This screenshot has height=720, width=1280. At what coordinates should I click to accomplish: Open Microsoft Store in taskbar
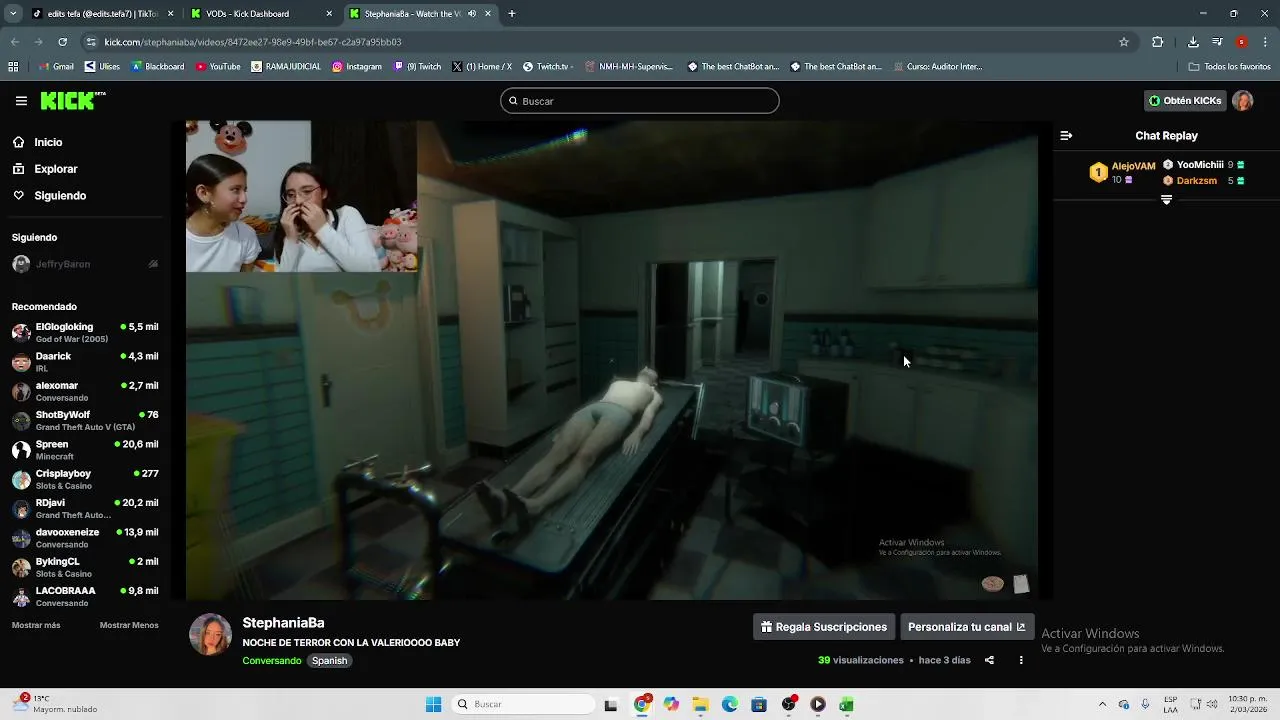click(759, 704)
